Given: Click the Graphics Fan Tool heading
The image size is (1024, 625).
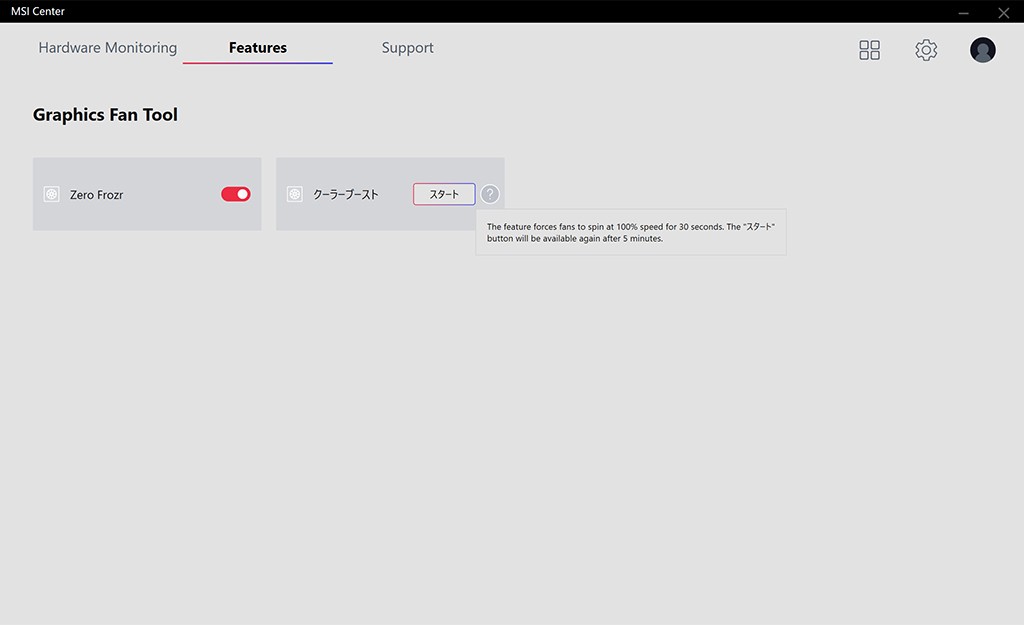Looking at the screenshot, I should pyautogui.click(x=105, y=115).
